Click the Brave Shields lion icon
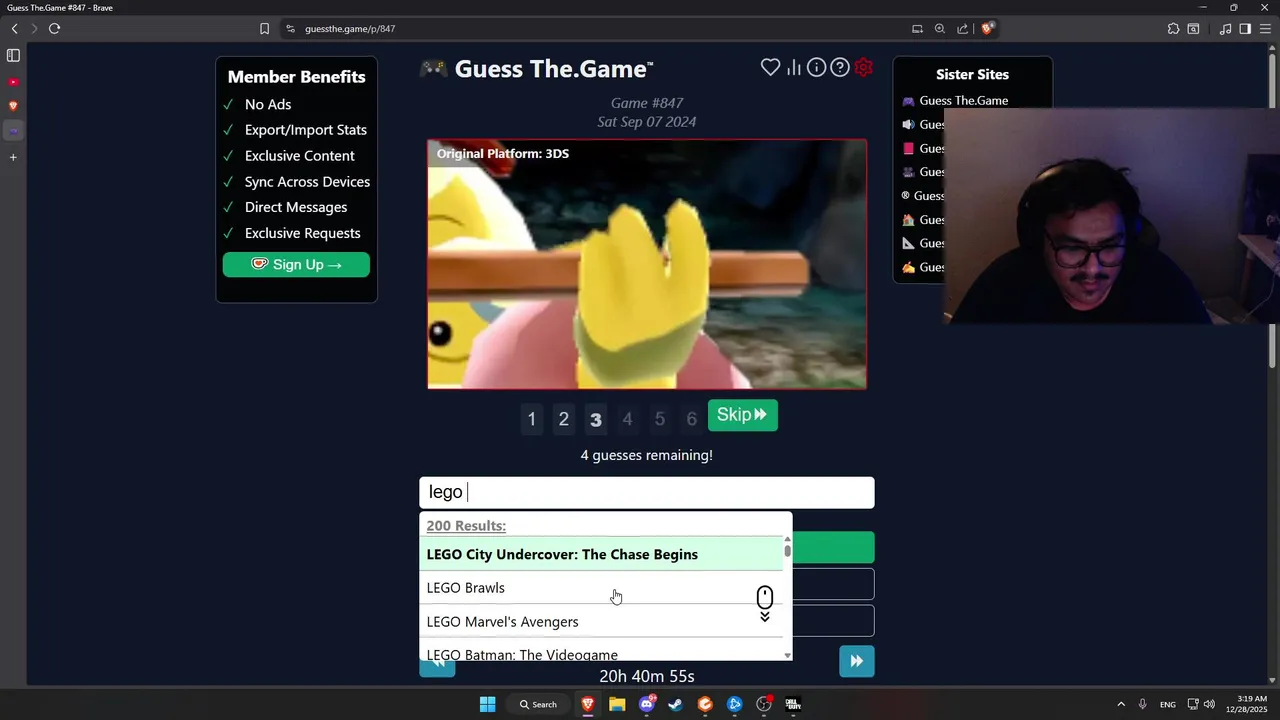 987,28
